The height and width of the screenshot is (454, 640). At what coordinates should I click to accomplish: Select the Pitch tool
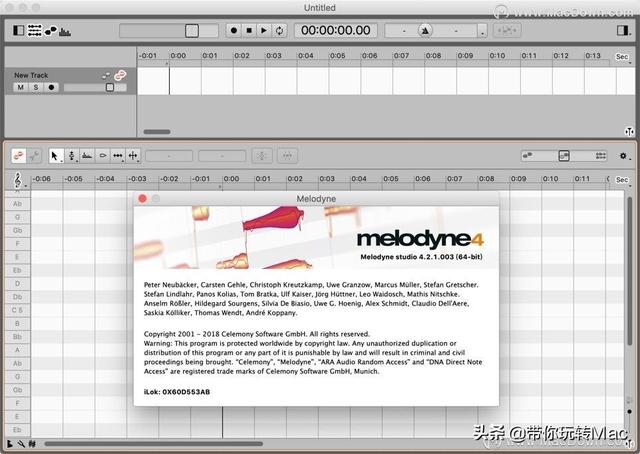[x=71, y=156]
